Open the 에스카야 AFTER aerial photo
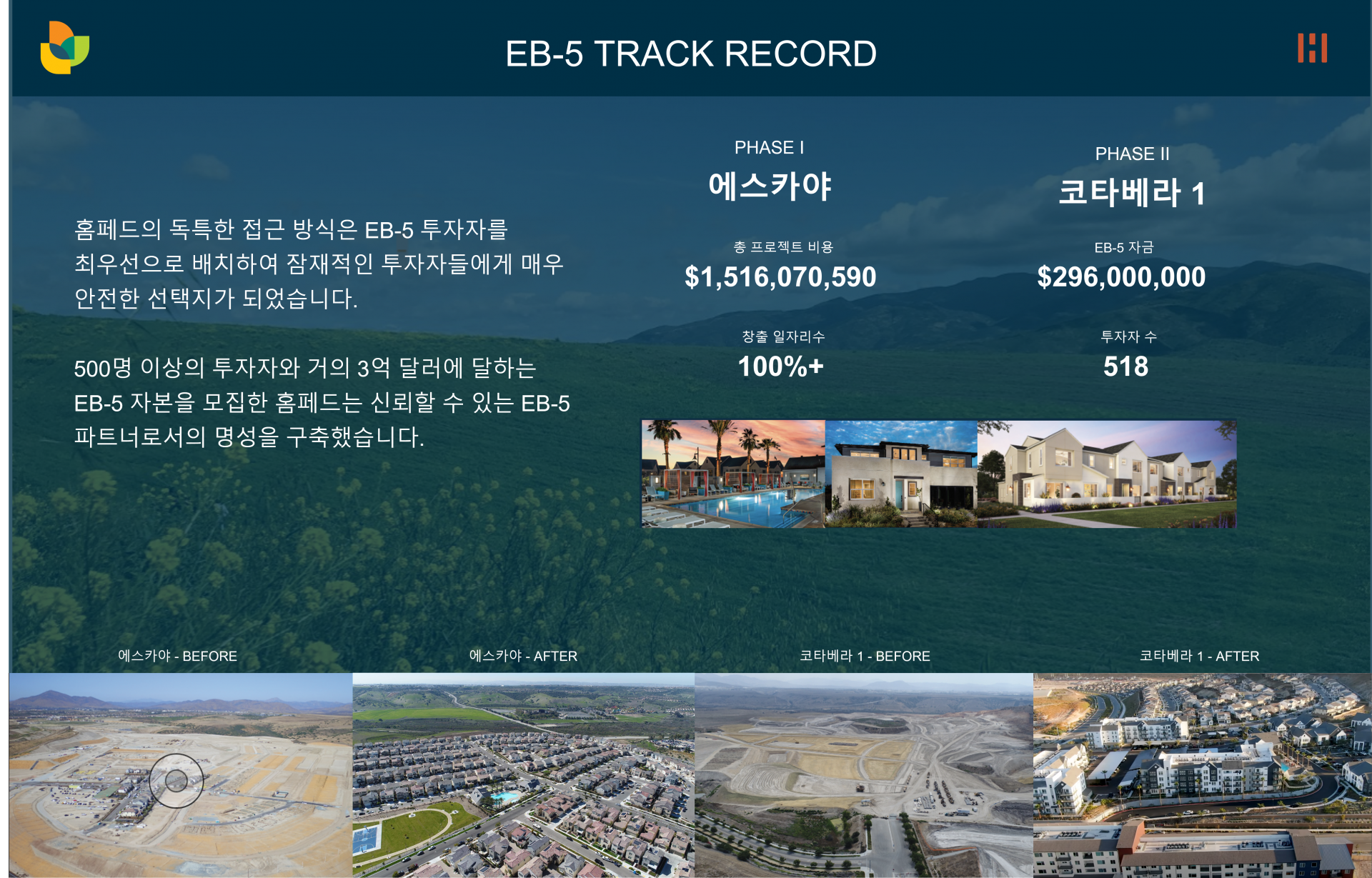 523,775
